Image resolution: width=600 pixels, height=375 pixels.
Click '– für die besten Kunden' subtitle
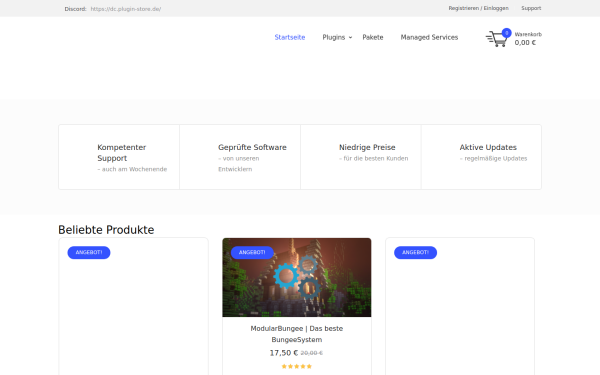pos(373,158)
